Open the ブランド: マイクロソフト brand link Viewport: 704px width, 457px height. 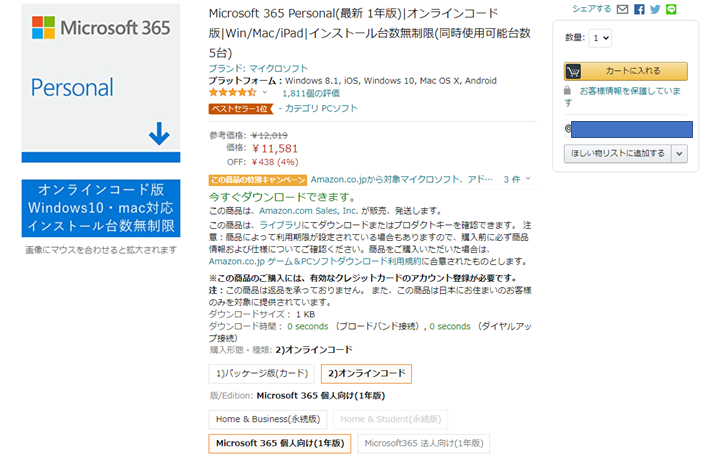(x=258, y=69)
